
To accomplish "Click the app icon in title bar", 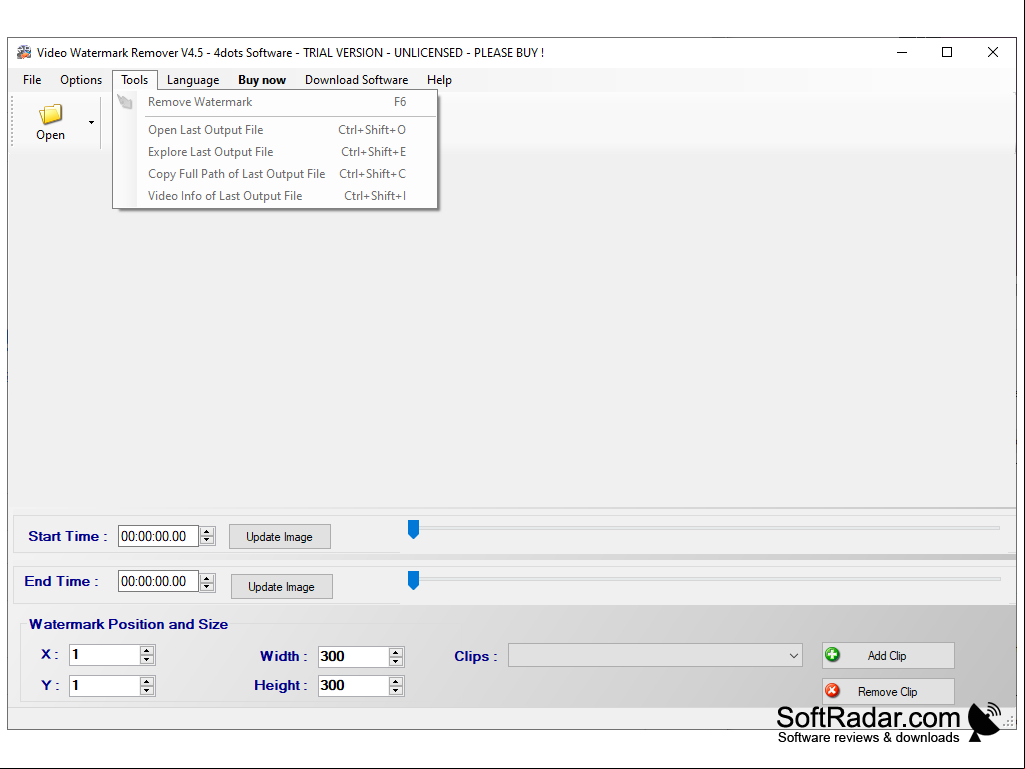I will pos(24,52).
